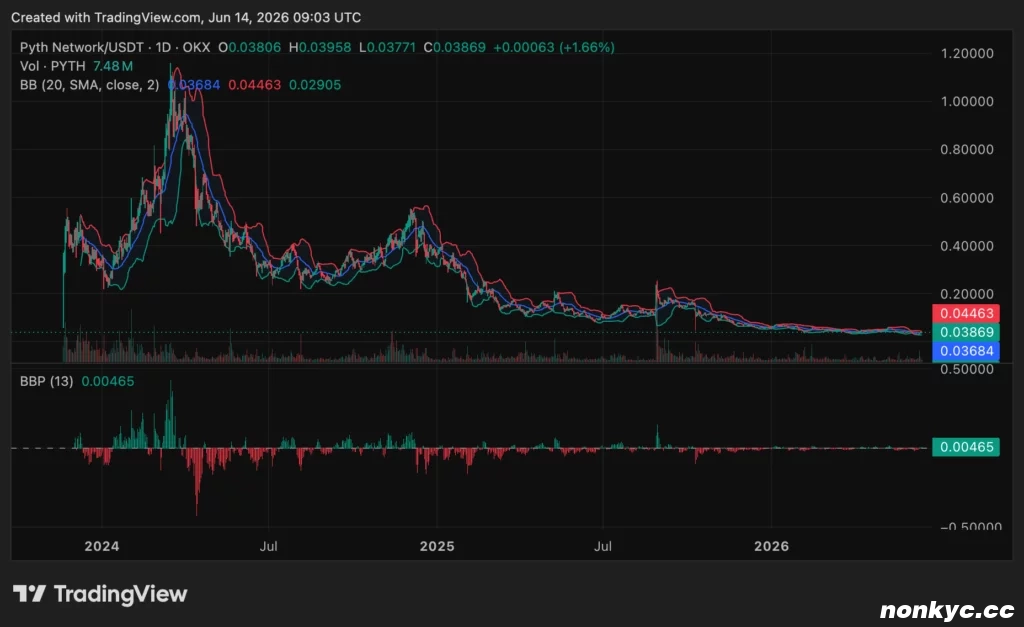Click the 0.60000 price axis label
The height and width of the screenshot is (627, 1024).
(967, 198)
